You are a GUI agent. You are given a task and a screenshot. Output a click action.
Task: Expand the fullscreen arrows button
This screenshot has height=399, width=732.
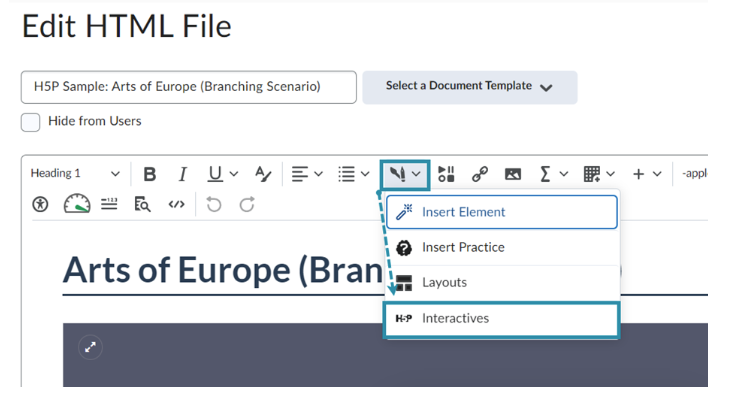tap(90, 347)
